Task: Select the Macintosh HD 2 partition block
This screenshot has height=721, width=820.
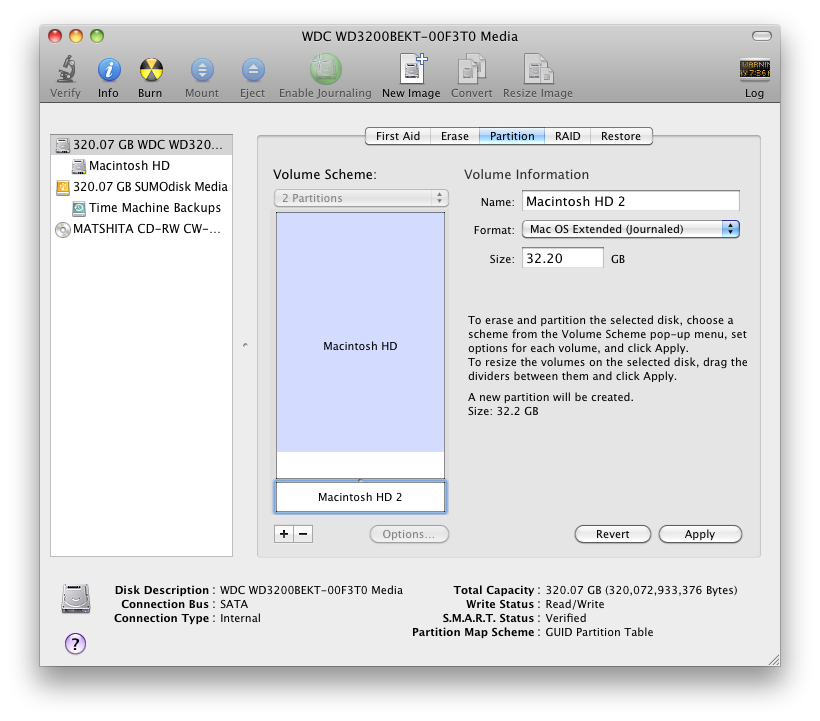Action: (x=360, y=497)
